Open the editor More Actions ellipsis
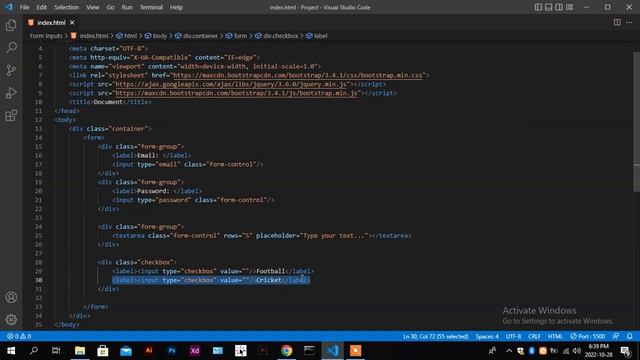The width and height of the screenshot is (640, 360). (x=629, y=22)
